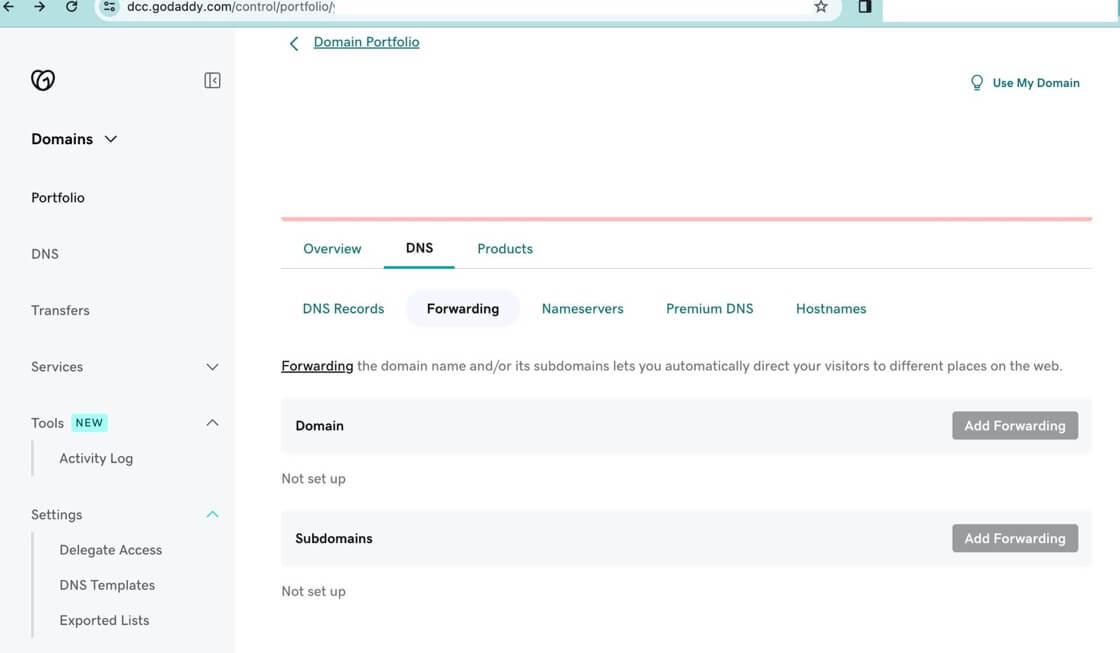The width and height of the screenshot is (1120, 653).
Task: Click Add Forwarding for the Domain section
Action: click(x=1015, y=425)
